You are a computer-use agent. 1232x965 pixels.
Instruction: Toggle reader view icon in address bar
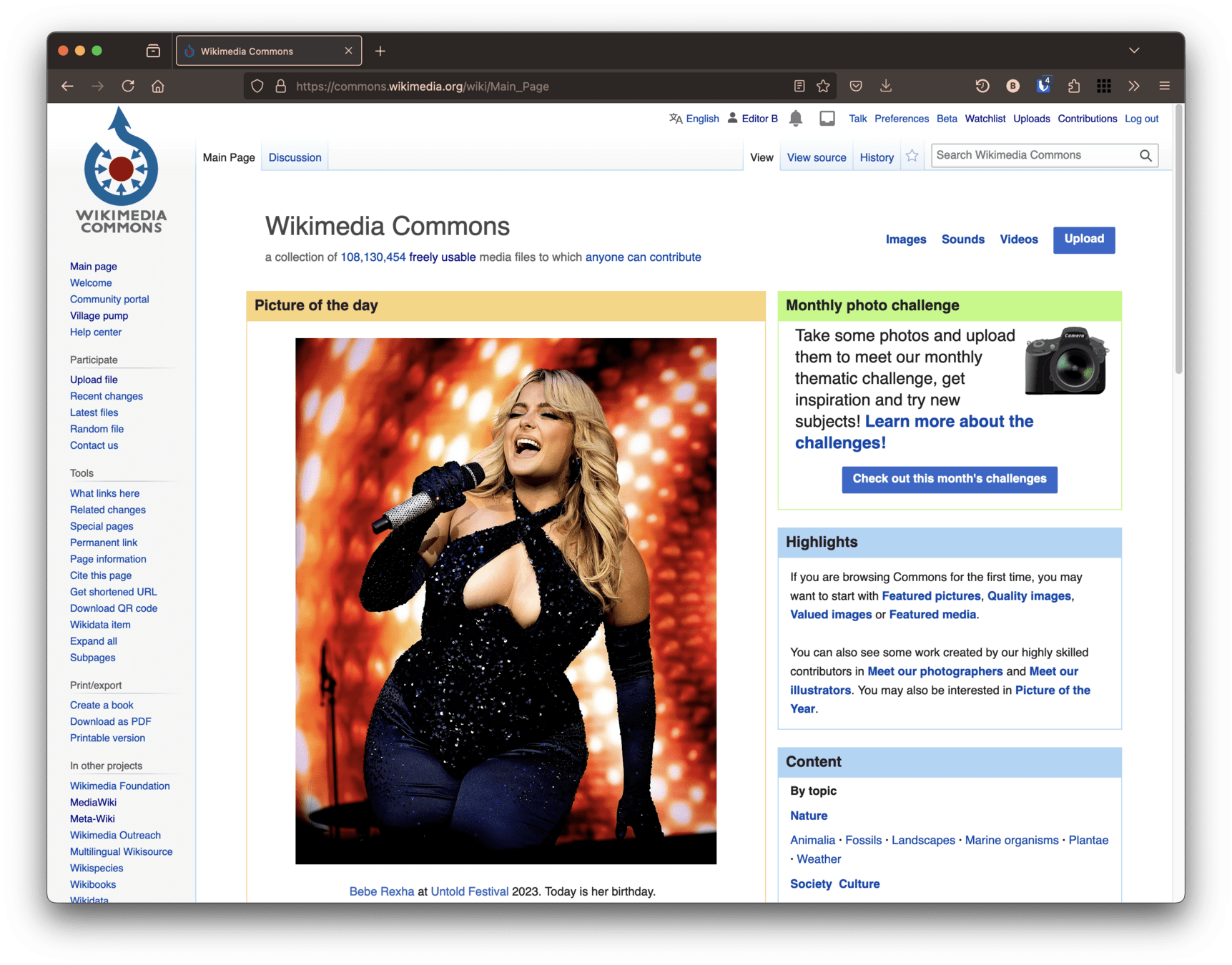[799, 86]
